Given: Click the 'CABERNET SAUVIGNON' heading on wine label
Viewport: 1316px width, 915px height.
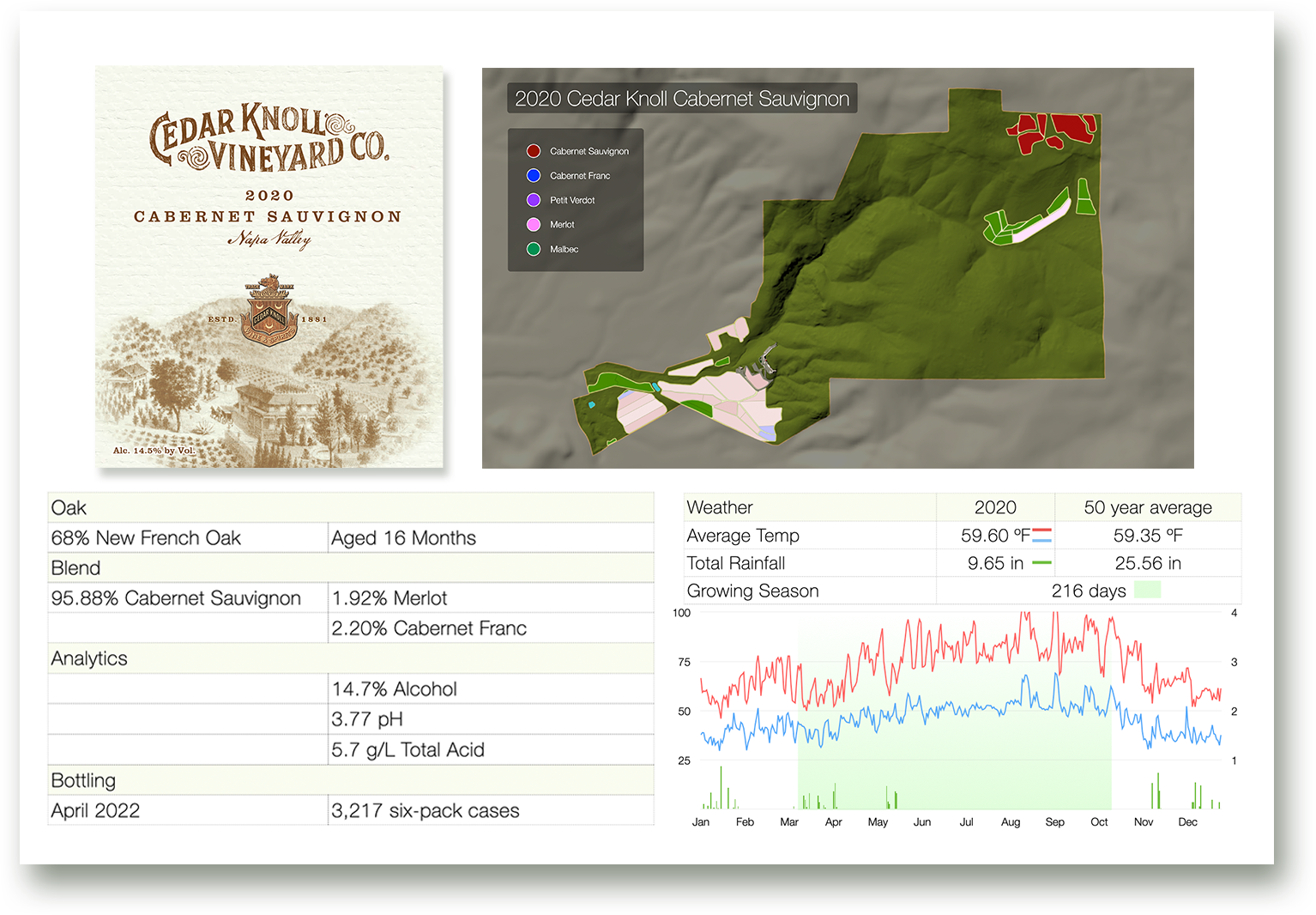Looking at the screenshot, I should (x=269, y=216).
